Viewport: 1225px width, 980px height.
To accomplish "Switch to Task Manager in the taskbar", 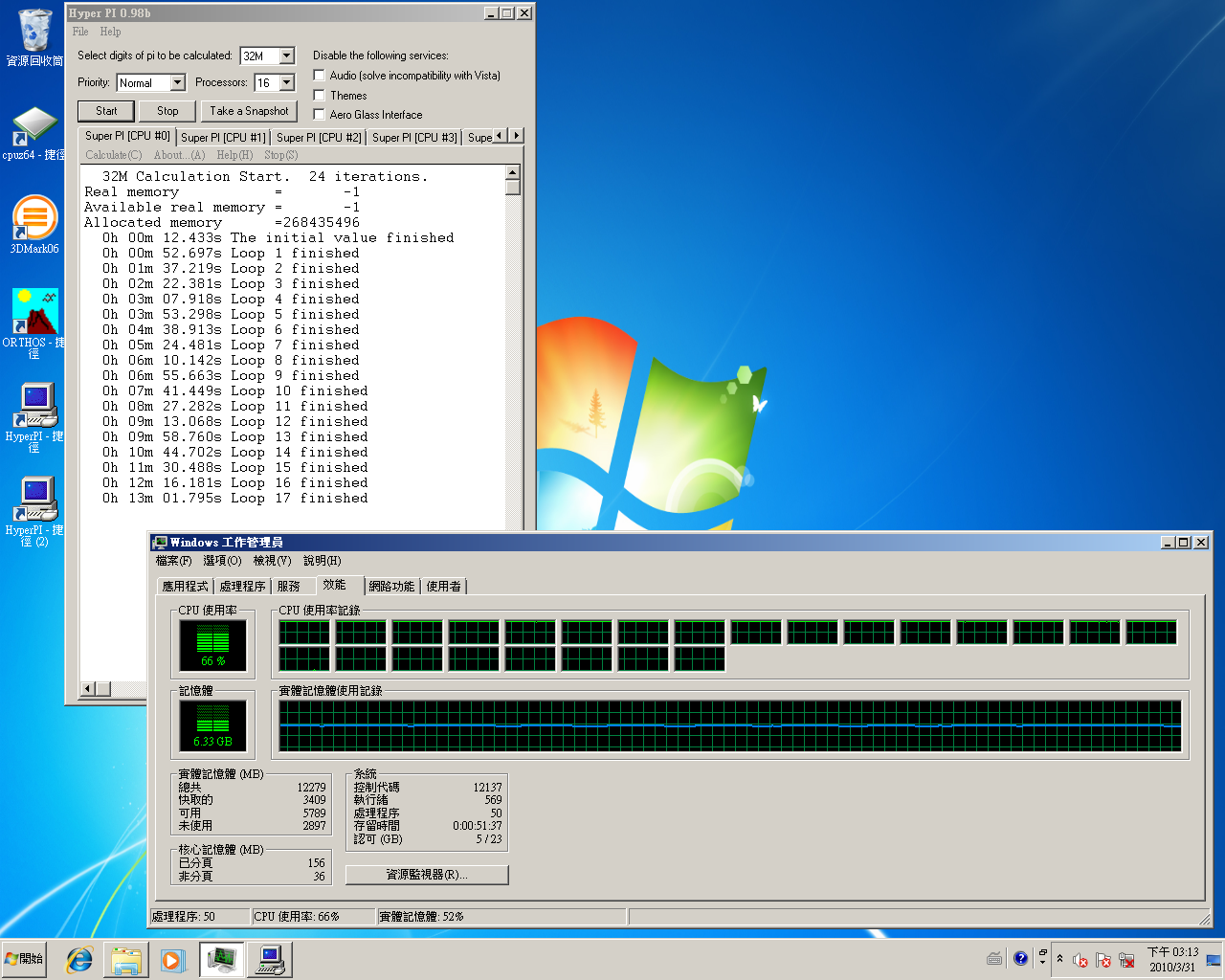I will click(221, 960).
